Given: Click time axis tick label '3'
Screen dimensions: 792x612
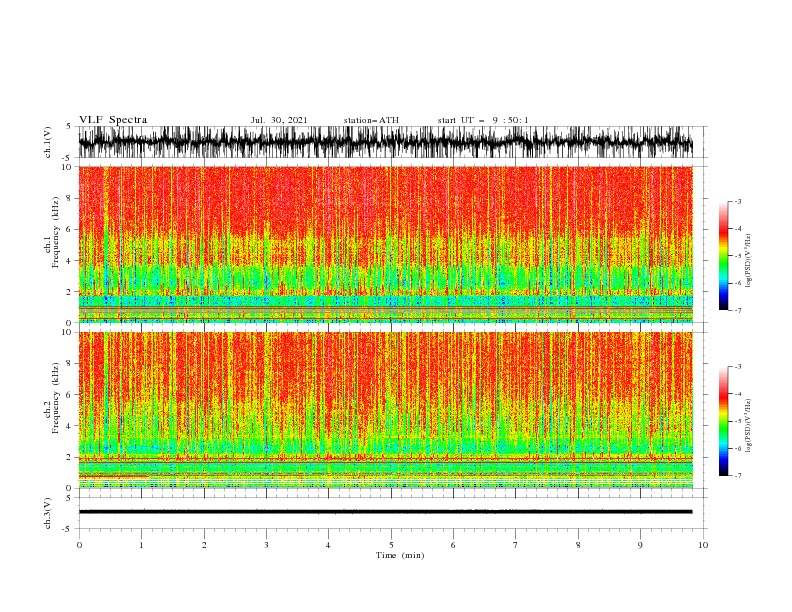Looking at the screenshot, I should coord(266,545).
